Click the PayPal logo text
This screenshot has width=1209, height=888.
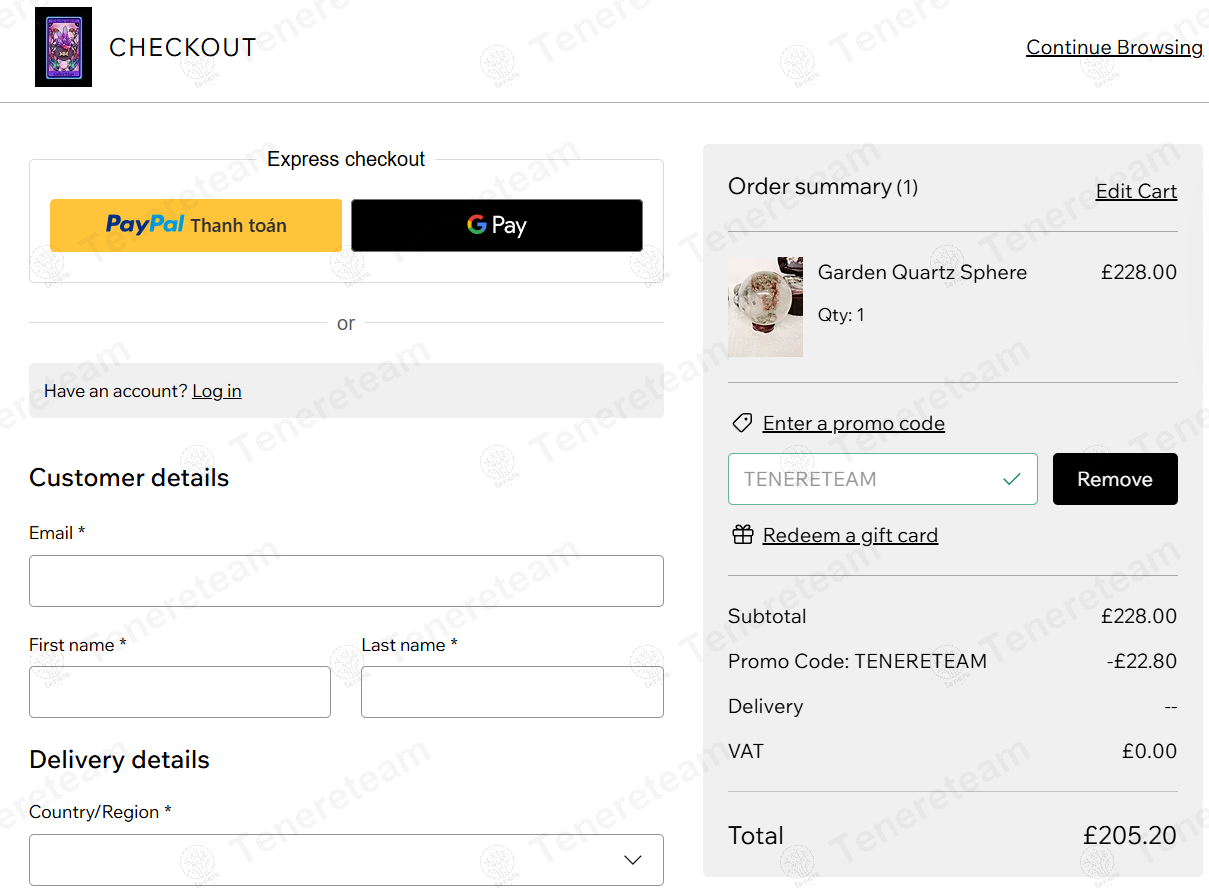[x=145, y=225]
